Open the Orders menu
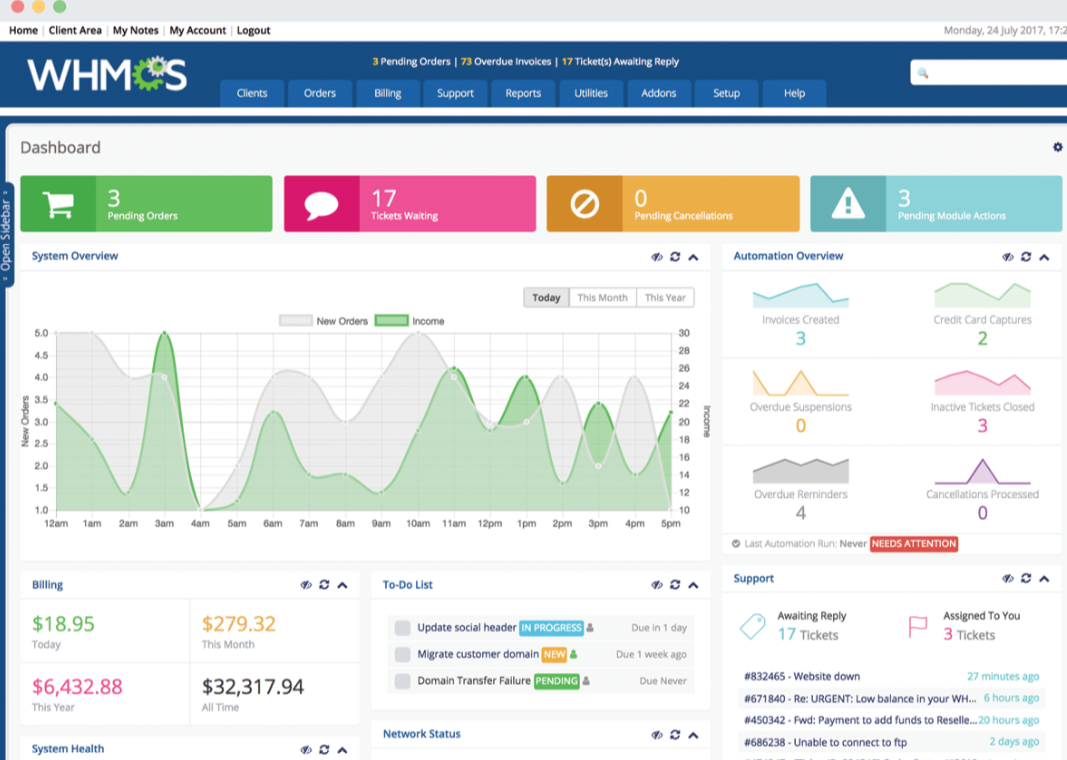The height and width of the screenshot is (760, 1067). [320, 93]
